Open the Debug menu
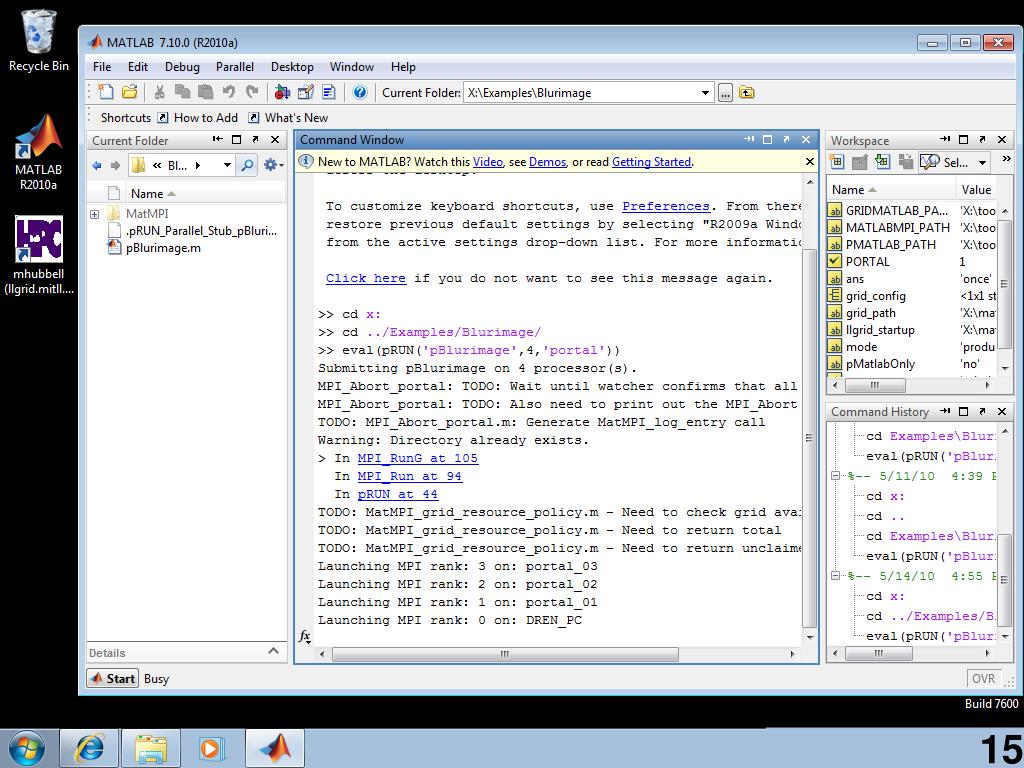The image size is (1024, 768). [182, 67]
